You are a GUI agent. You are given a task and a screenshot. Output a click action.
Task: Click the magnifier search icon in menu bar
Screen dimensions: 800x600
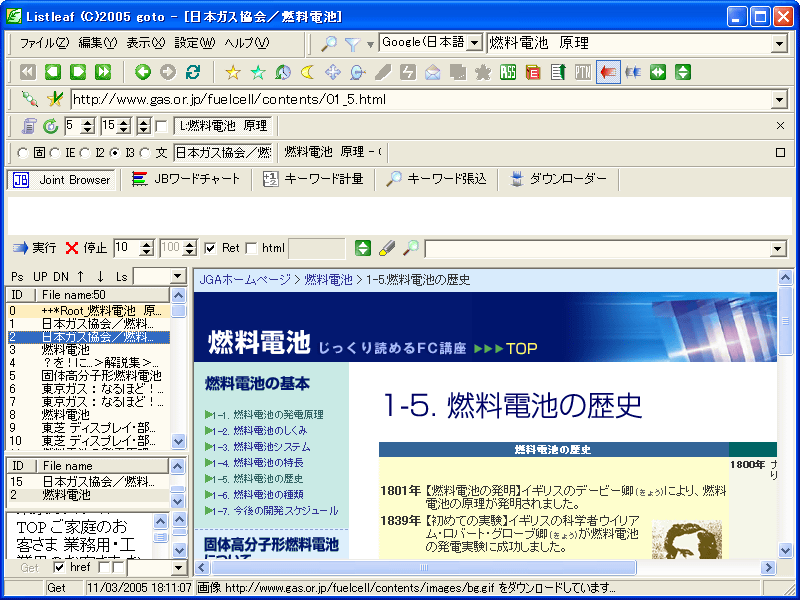tap(329, 44)
